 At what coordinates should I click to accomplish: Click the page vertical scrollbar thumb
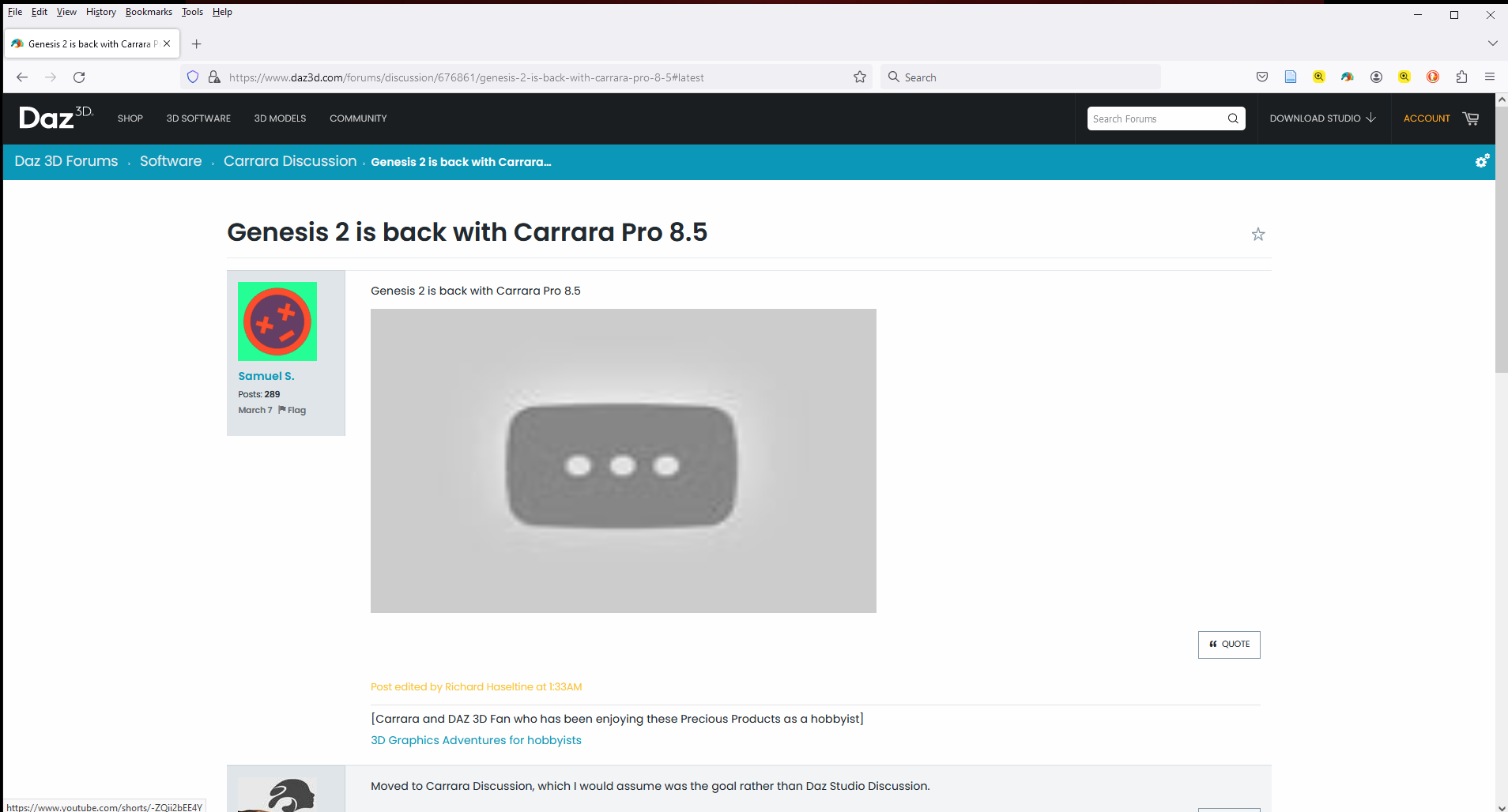tap(1502, 240)
